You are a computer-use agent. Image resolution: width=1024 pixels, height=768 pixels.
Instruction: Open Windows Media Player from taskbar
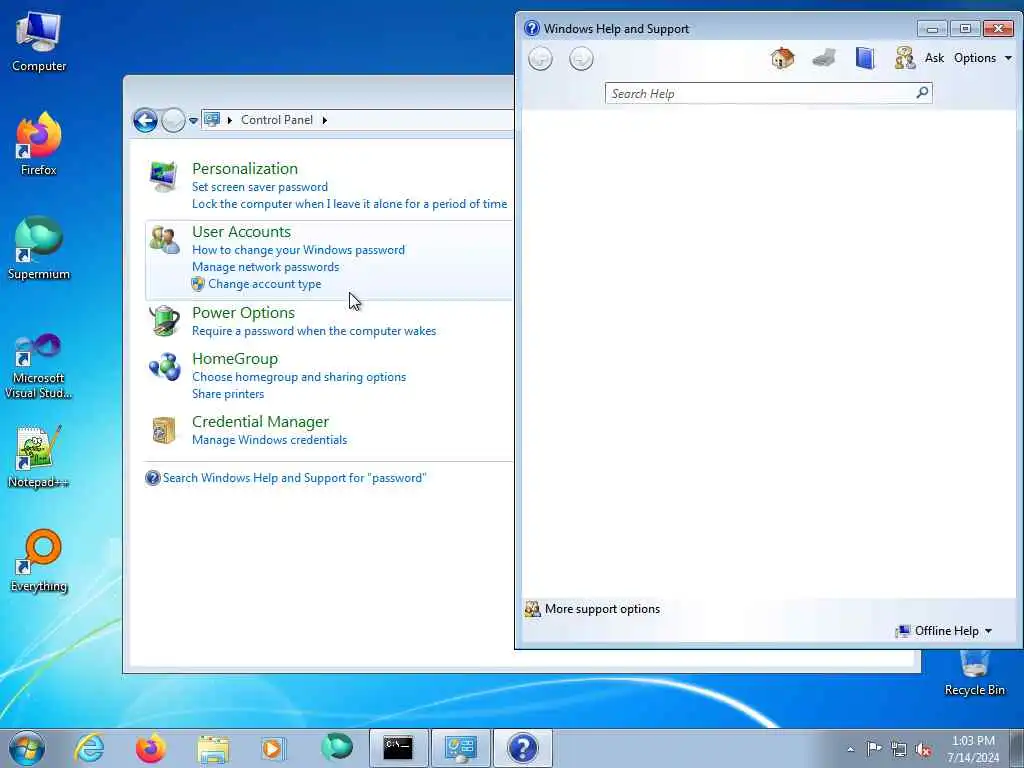coord(274,748)
